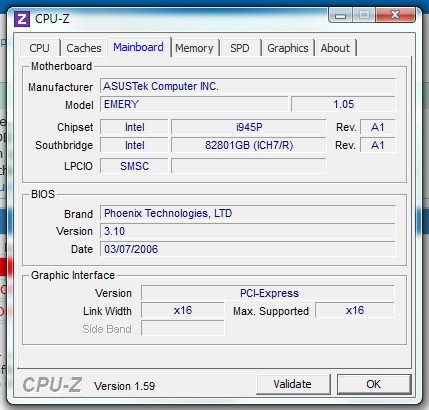Click the Chipset Intel vendor field

[134, 127]
